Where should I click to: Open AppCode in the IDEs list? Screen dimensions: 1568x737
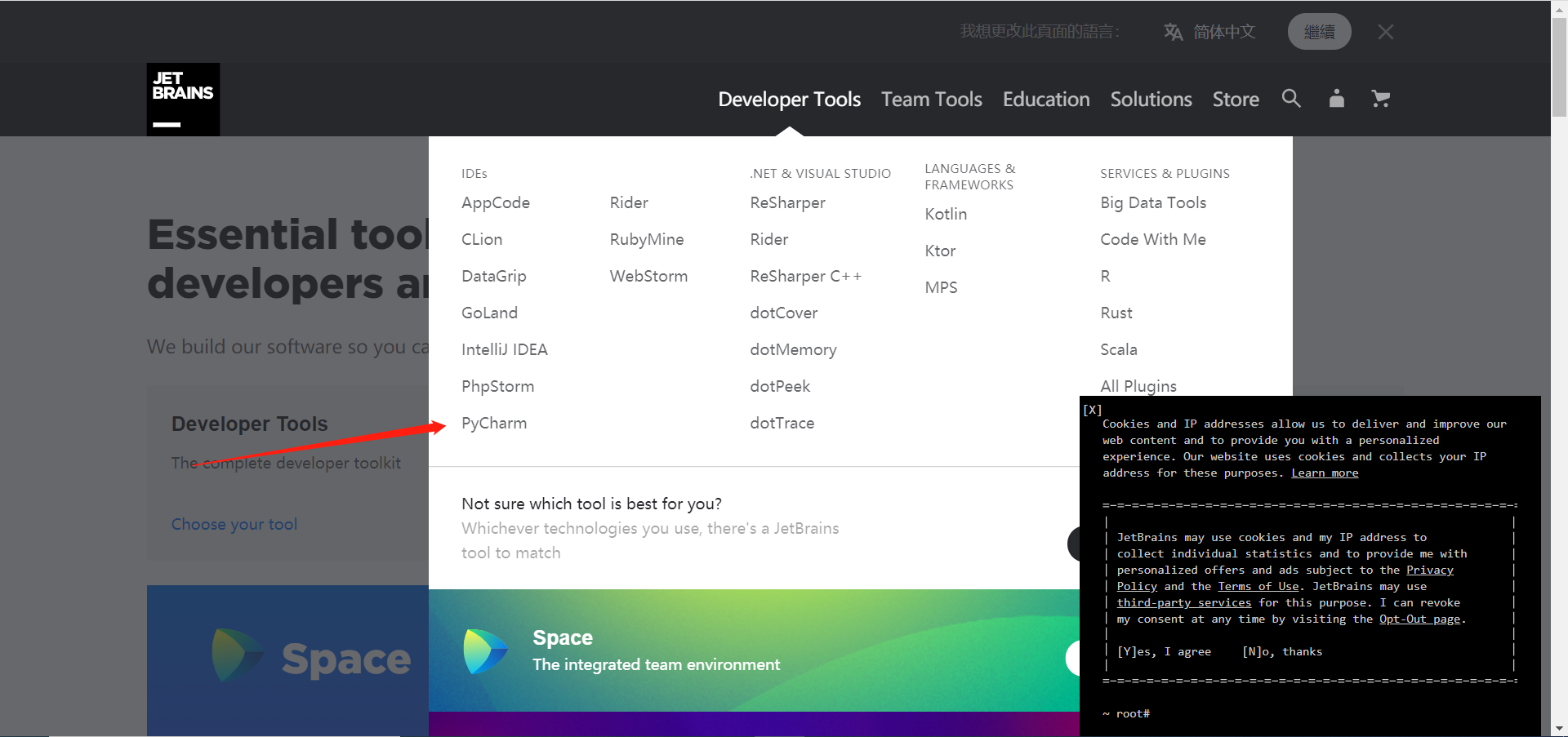tap(496, 202)
